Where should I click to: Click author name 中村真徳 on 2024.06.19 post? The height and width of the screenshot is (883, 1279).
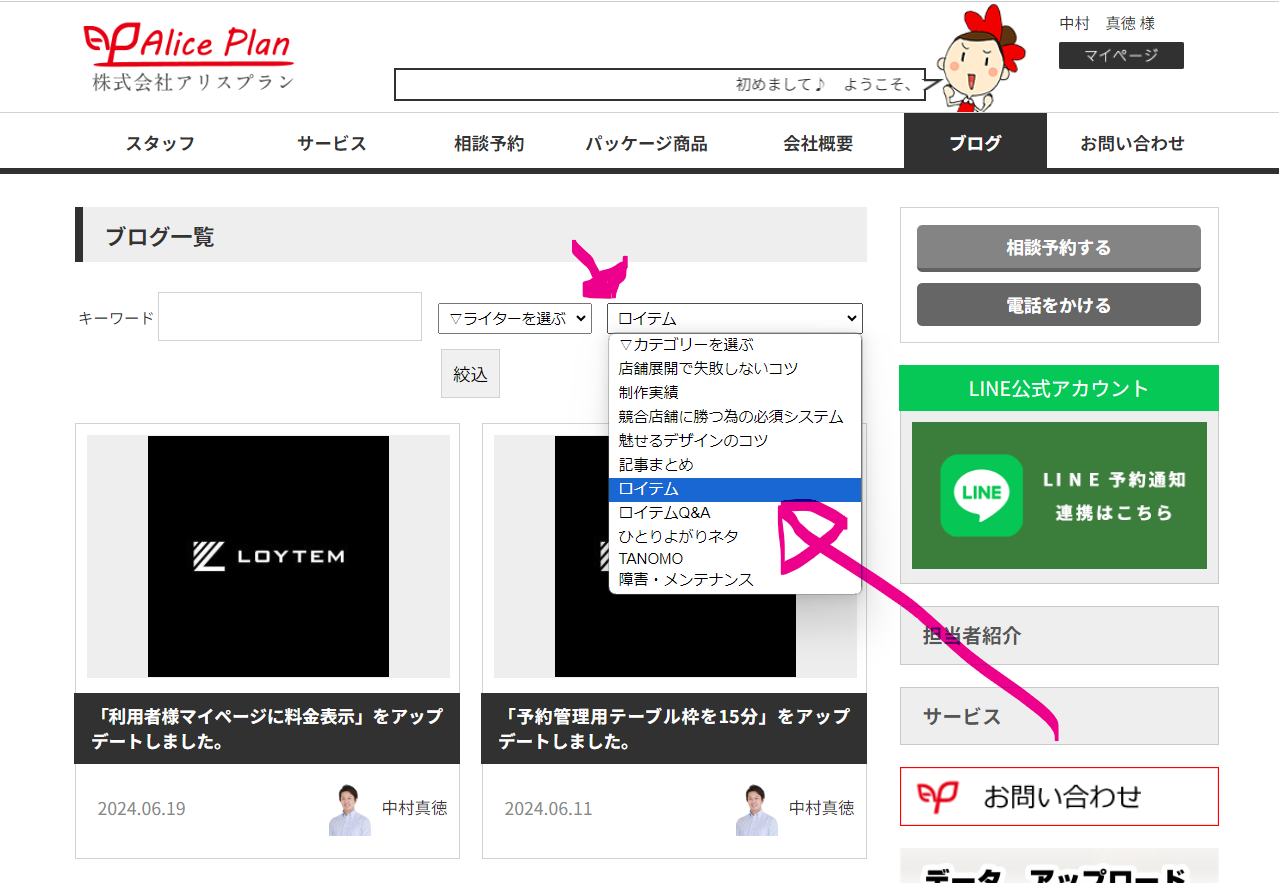click(x=414, y=808)
